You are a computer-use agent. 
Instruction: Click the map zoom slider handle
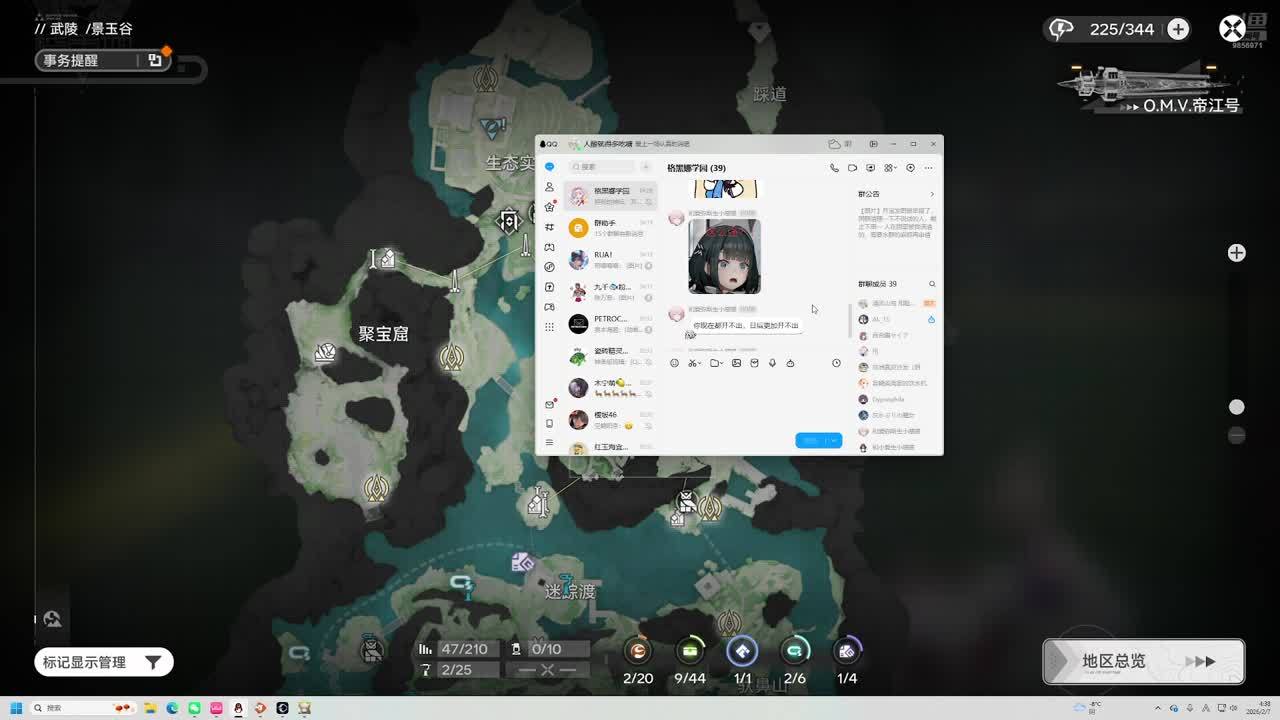click(x=1237, y=407)
